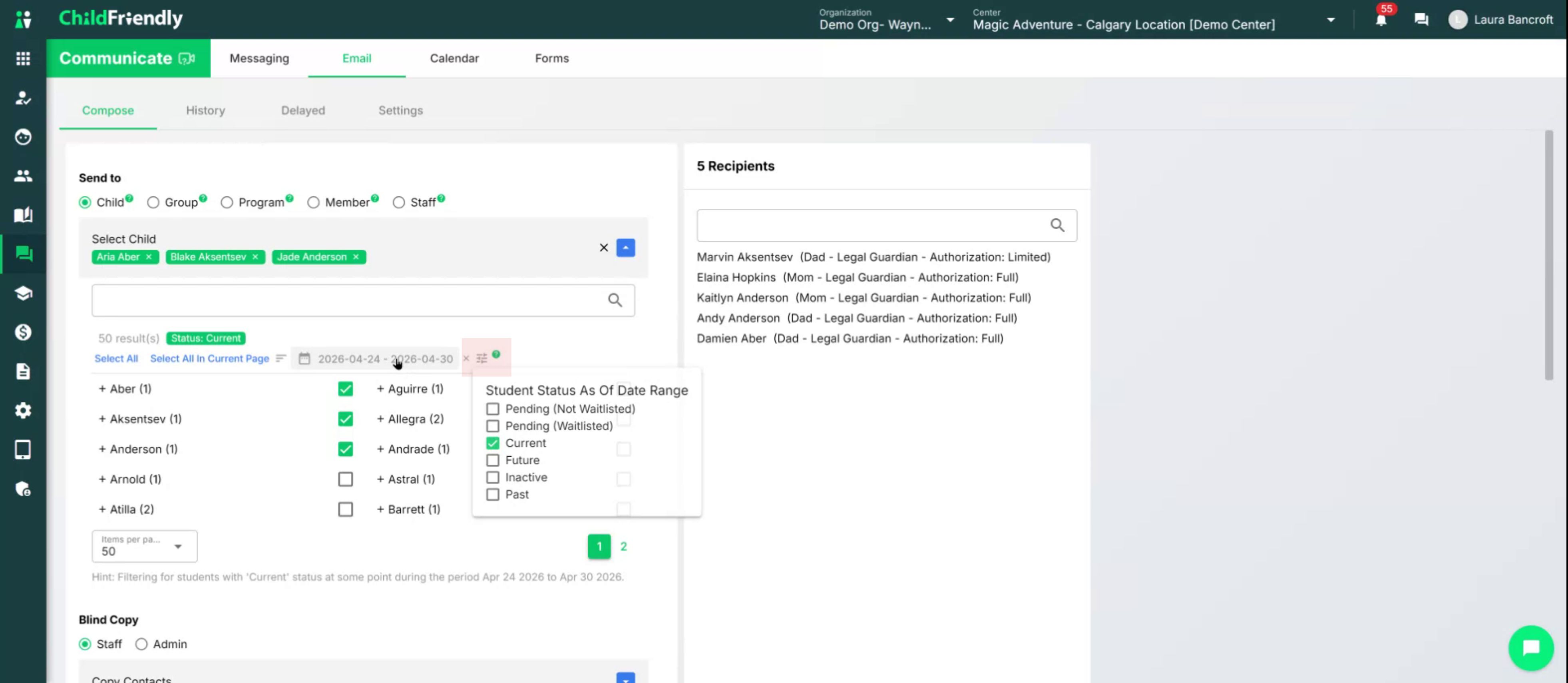This screenshot has height=683, width=1568.
Task: Uncheck the Aber checkbox
Action: (x=345, y=389)
